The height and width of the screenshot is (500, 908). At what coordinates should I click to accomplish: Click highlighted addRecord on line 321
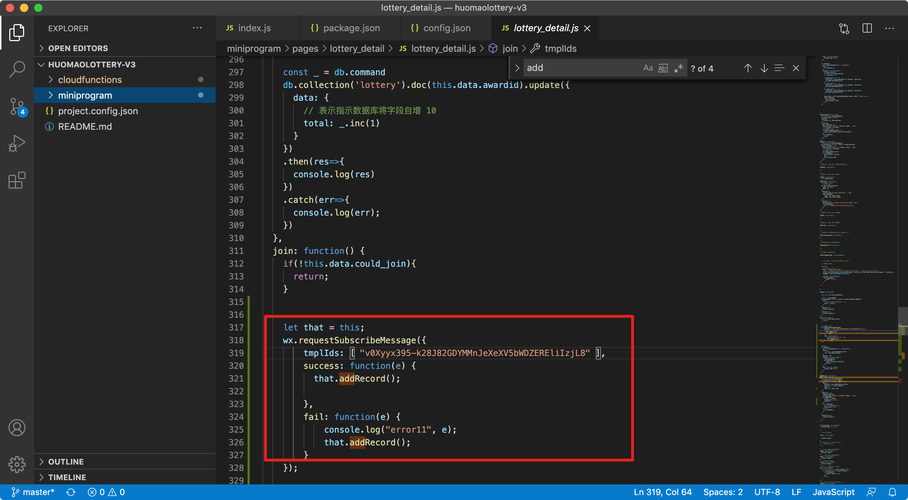pos(362,379)
